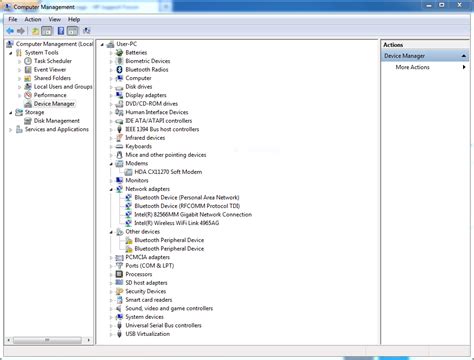Select Device Manager in left tree

click(54, 104)
